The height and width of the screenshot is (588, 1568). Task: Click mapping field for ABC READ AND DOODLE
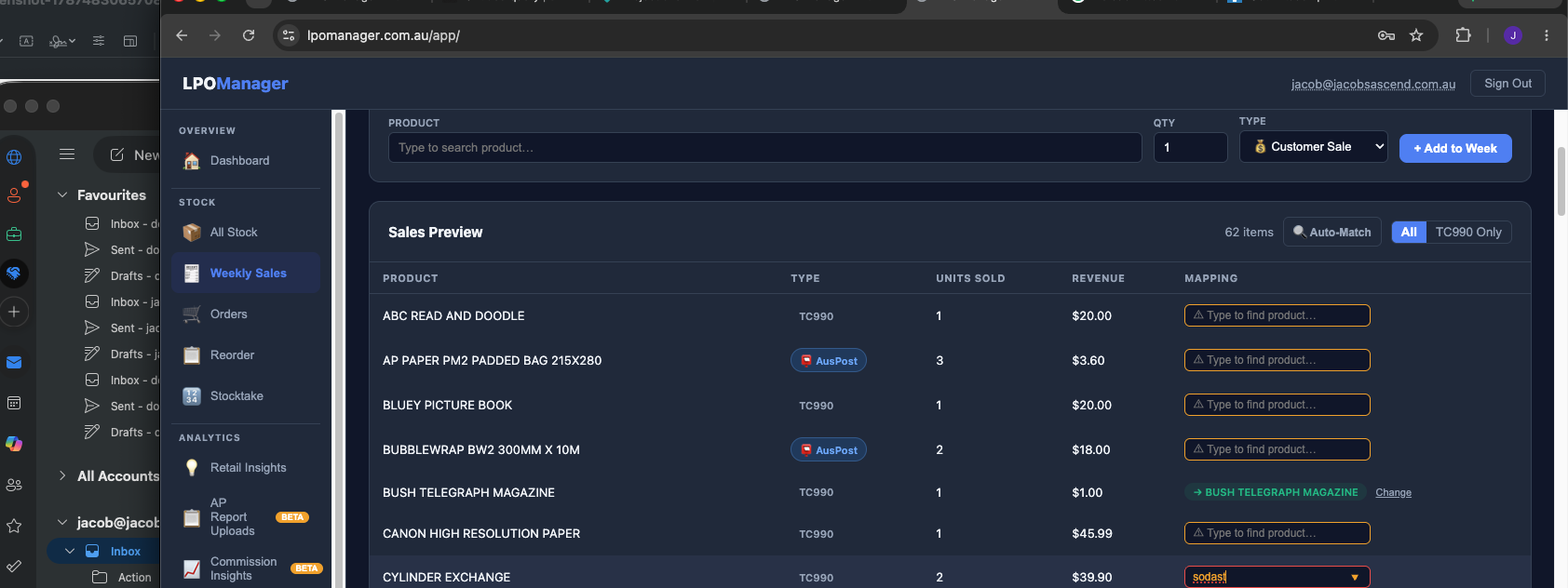coord(1277,315)
